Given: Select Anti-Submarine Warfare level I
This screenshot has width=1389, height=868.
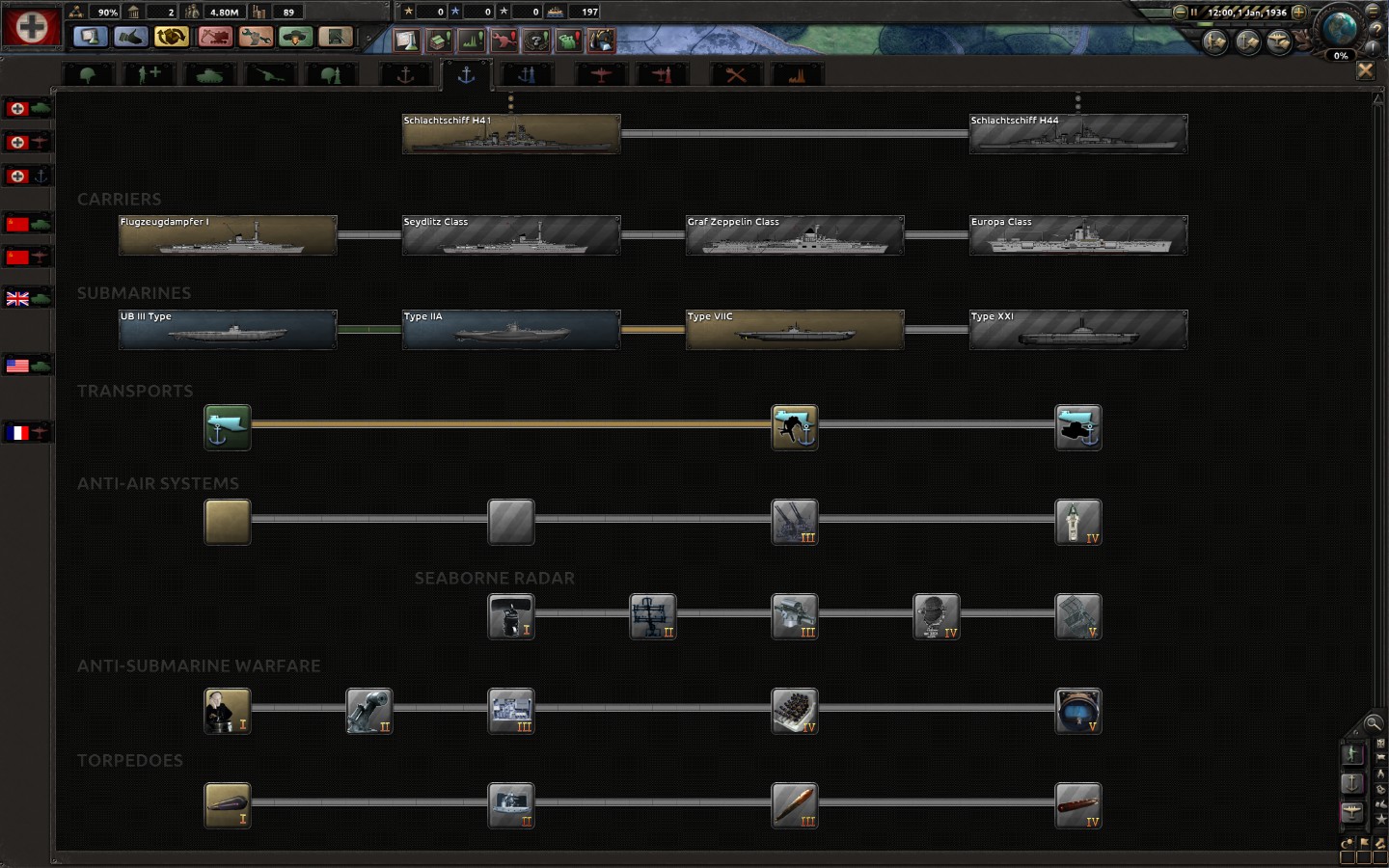Looking at the screenshot, I should coord(228,711).
